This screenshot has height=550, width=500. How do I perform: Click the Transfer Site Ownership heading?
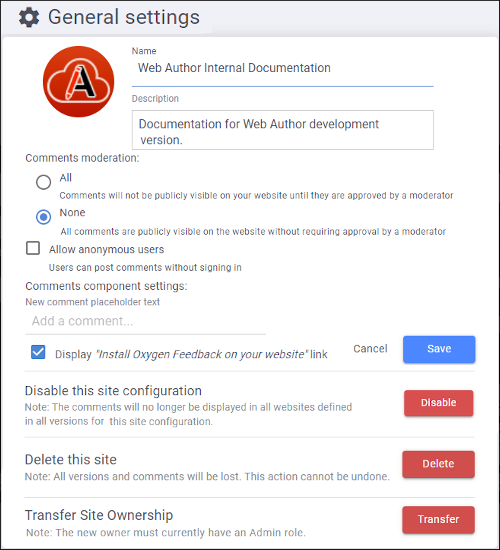99,515
